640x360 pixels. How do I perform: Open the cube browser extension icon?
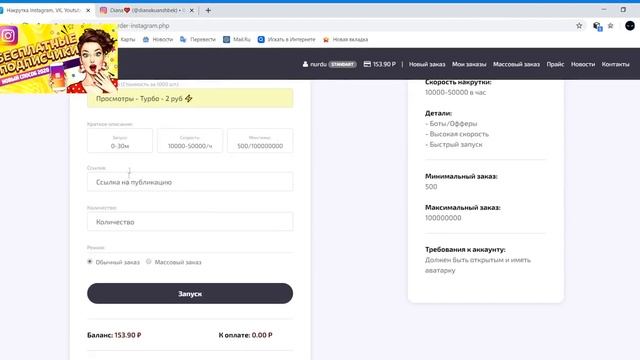click(597, 26)
